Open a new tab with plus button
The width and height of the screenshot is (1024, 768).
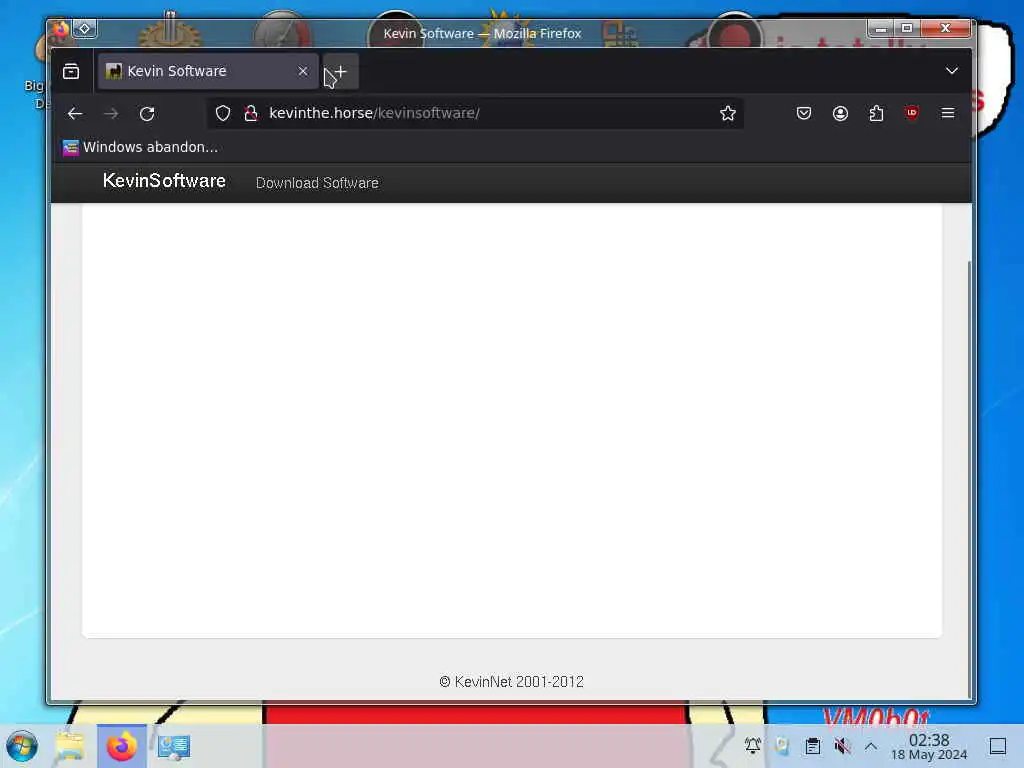pyautogui.click(x=340, y=71)
